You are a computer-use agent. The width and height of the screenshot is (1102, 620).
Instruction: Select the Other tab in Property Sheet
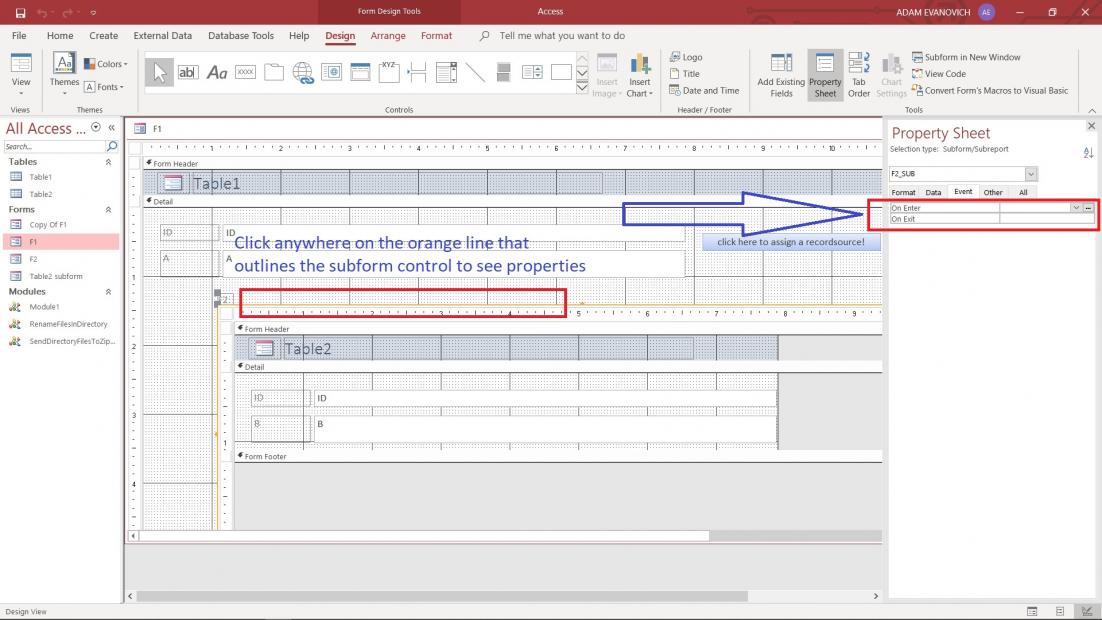pyautogui.click(x=993, y=193)
